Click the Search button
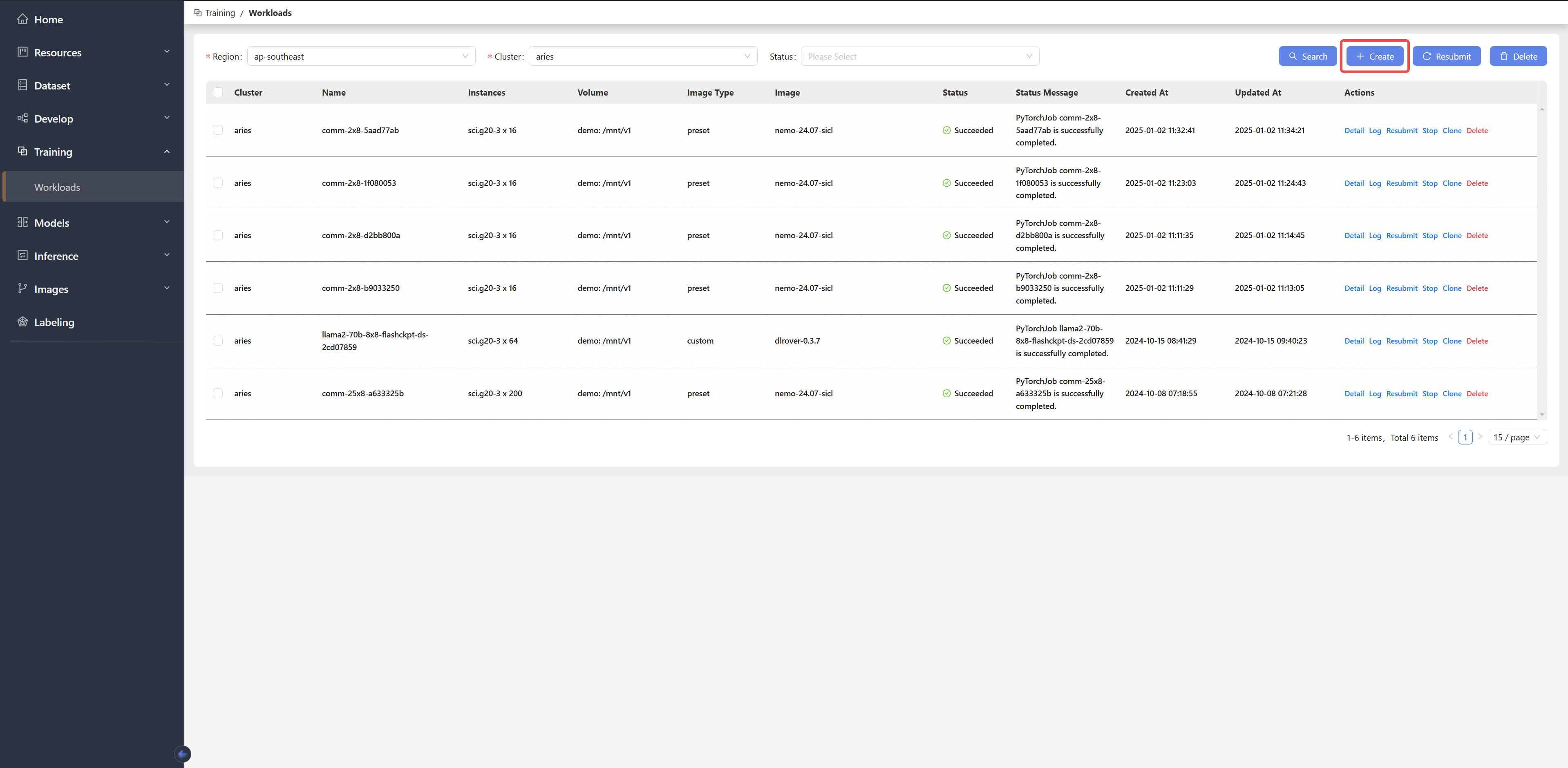The height and width of the screenshot is (768, 1568). 1307,56
